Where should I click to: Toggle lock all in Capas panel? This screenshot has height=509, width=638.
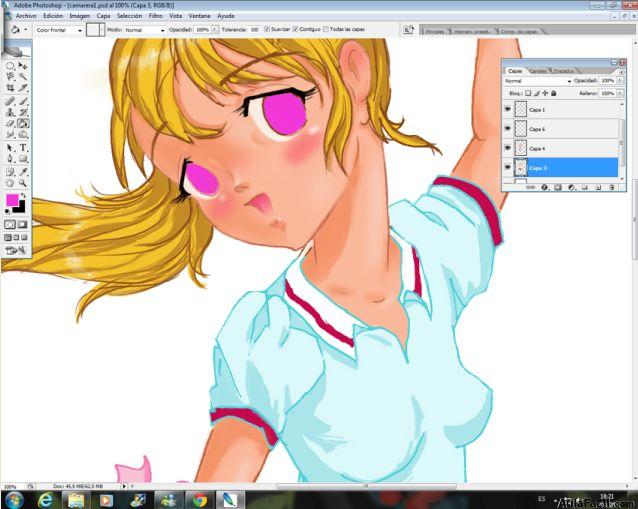click(553, 93)
